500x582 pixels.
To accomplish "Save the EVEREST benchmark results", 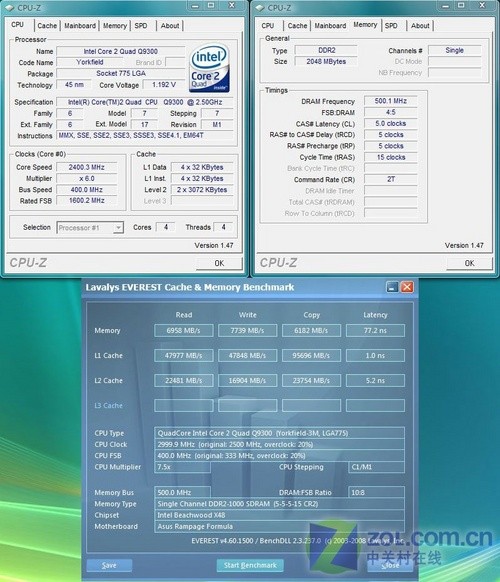I will [x=109, y=565].
